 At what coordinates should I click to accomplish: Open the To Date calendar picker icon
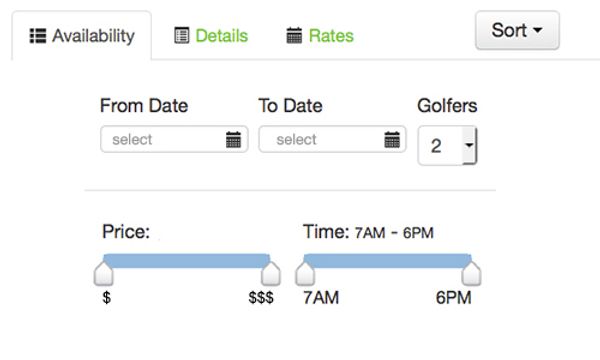click(392, 139)
